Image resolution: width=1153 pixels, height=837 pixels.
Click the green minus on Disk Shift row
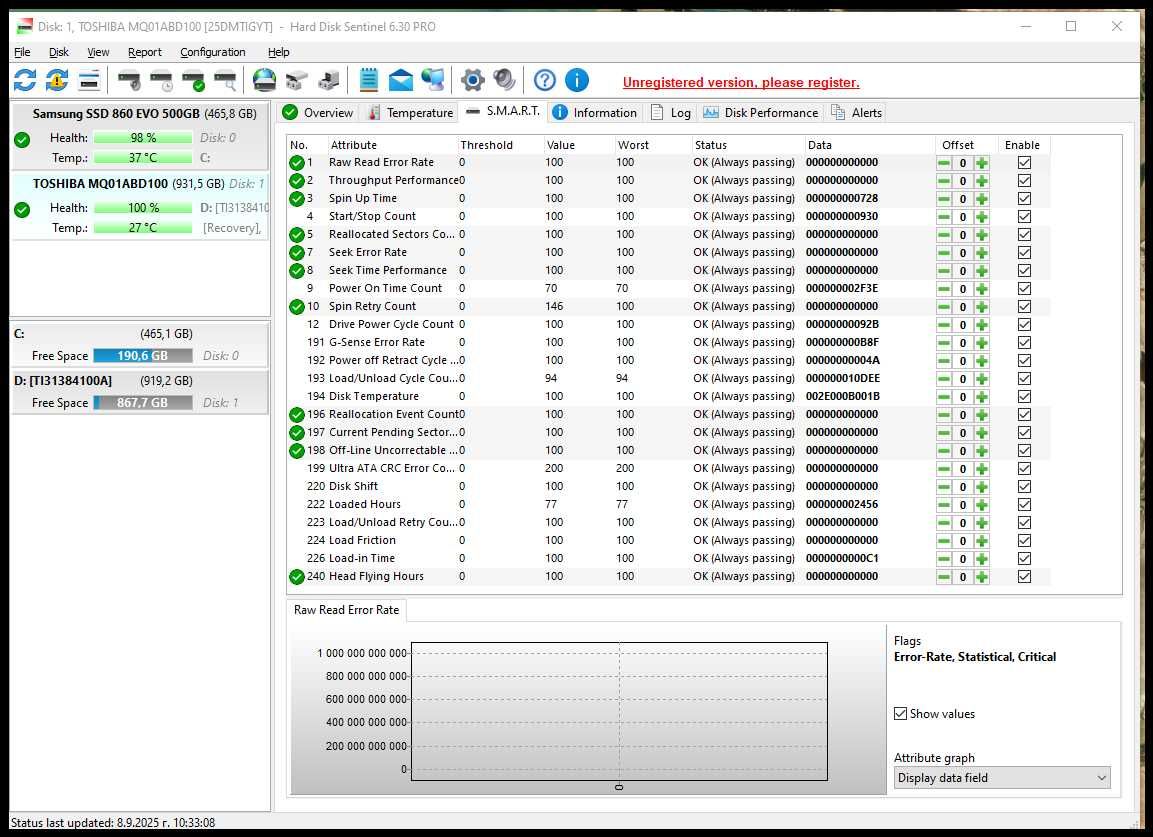tap(943, 487)
